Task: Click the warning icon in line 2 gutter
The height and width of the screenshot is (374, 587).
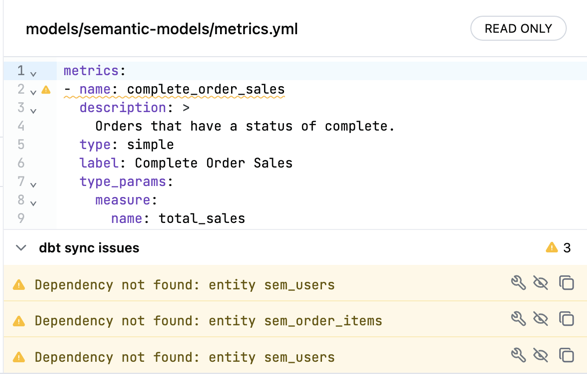Action: click(x=46, y=90)
